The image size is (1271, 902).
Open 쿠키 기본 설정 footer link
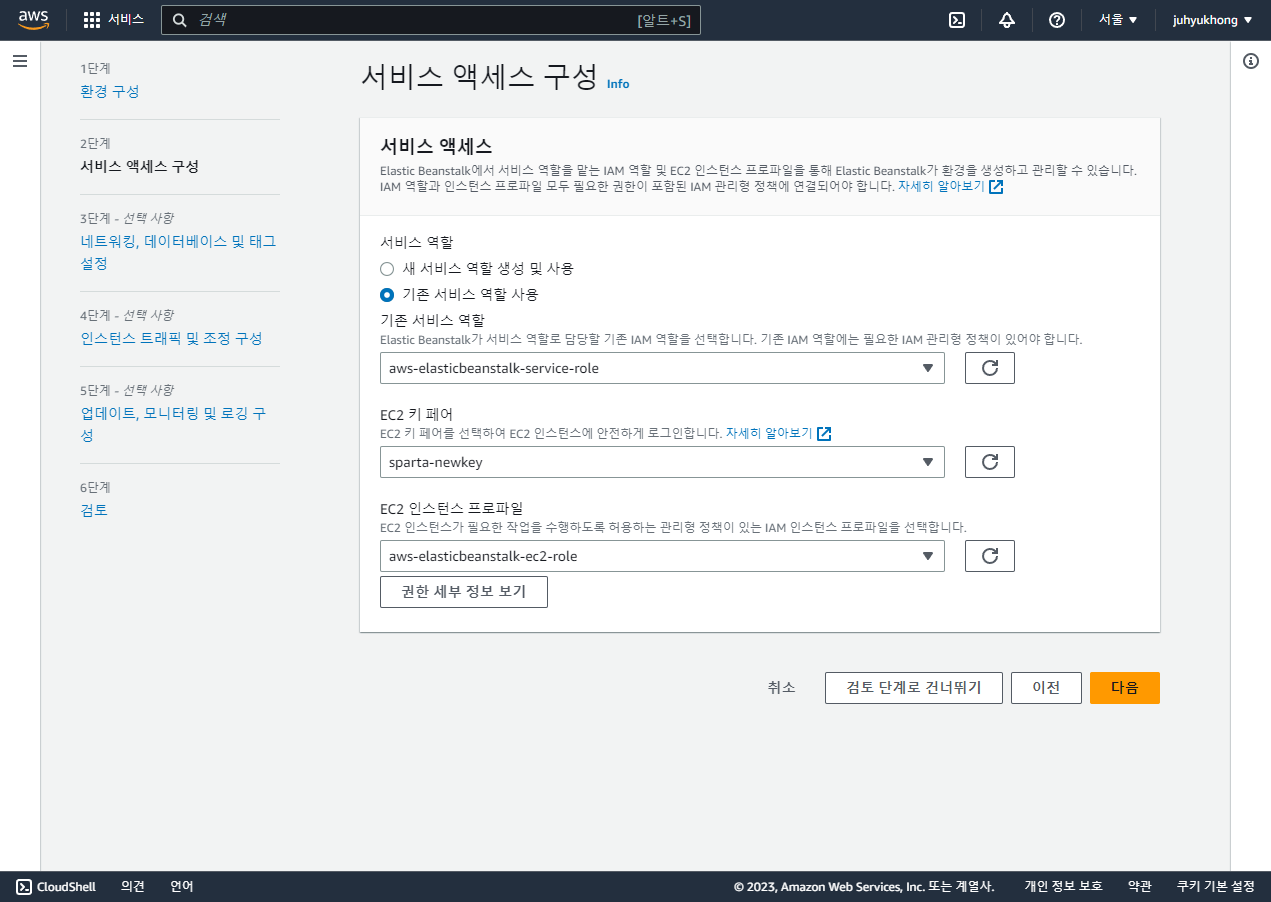pyautogui.click(x=1215, y=886)
